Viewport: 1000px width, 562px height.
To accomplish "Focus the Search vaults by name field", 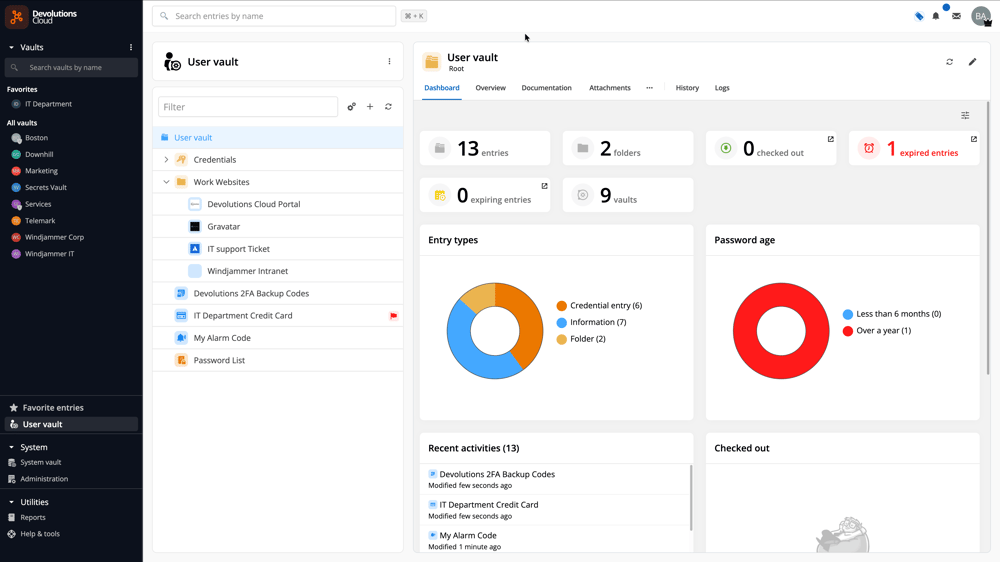I will (x=71, y=68).
